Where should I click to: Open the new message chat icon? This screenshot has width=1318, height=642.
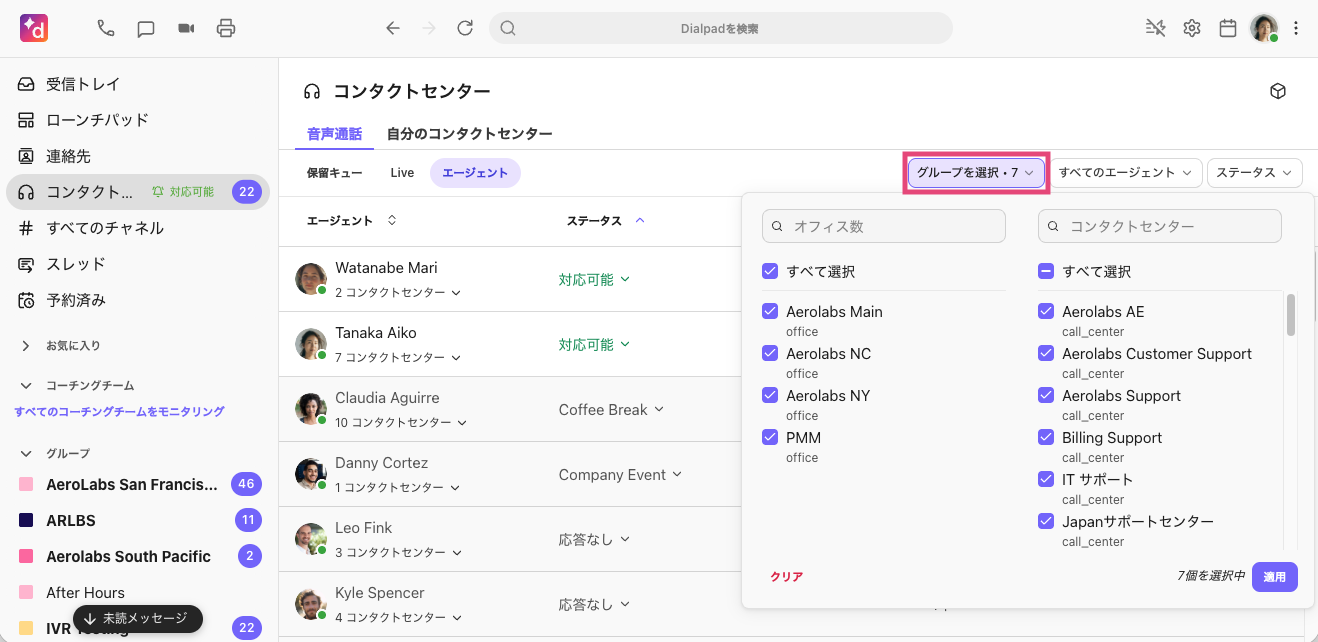click(146, 28)
